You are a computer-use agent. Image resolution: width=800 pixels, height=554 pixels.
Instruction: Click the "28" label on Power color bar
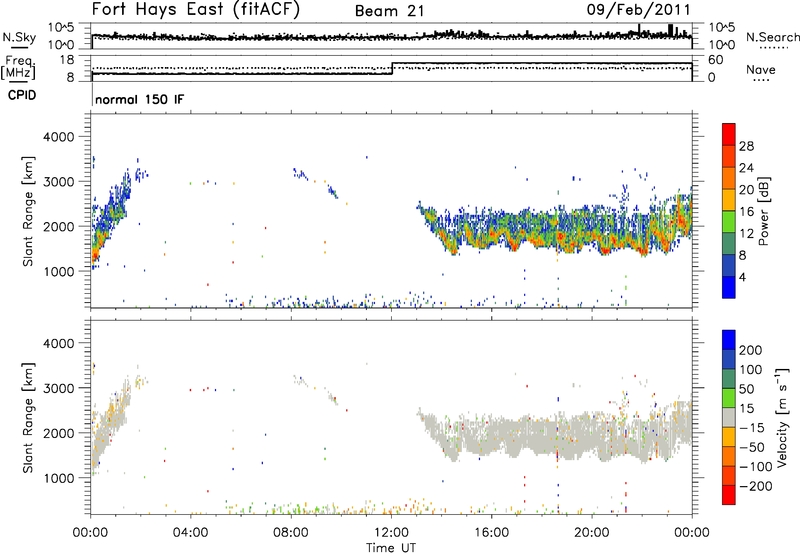(x=746, y=146)
